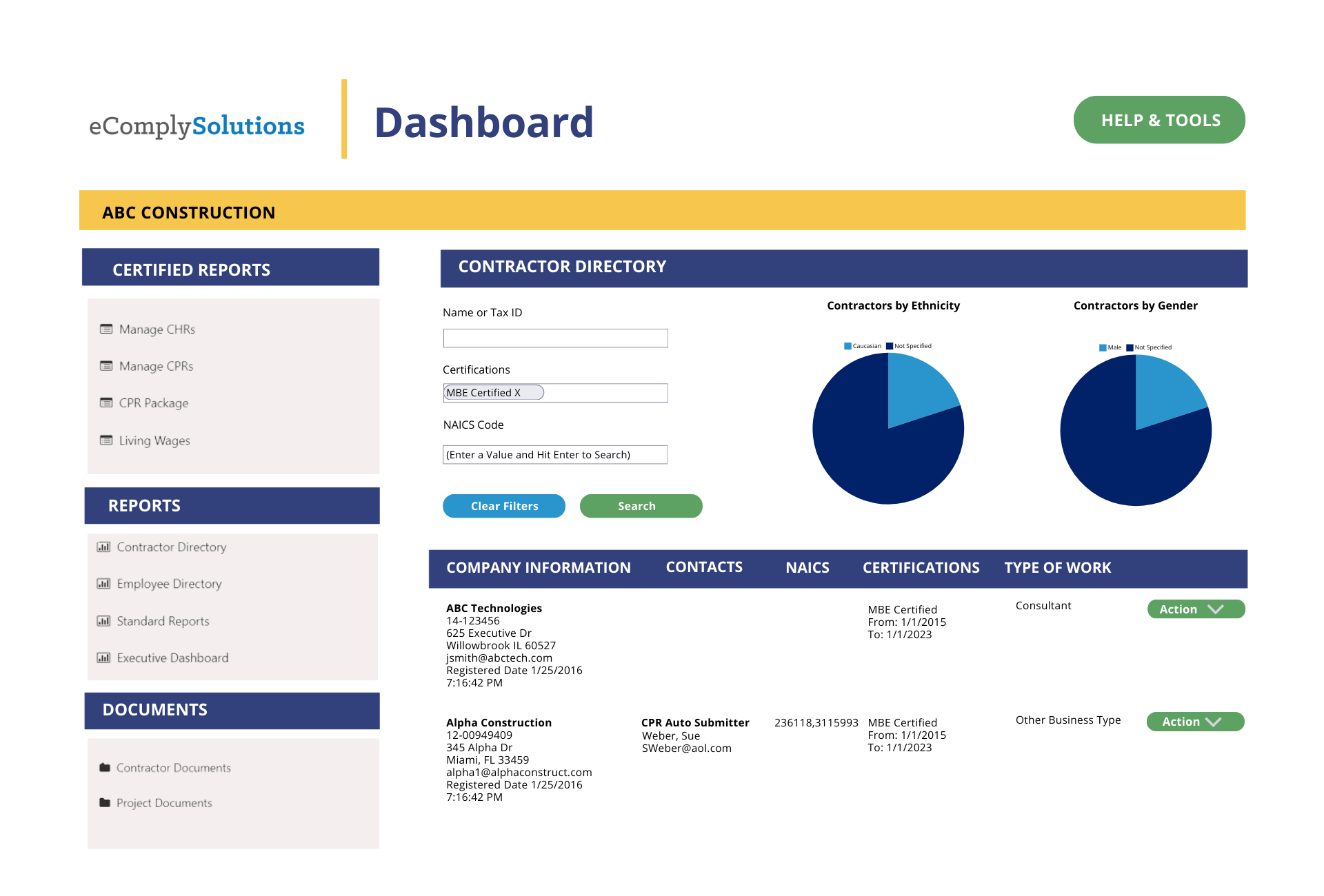Click the Project Documents folder icon
Screen dimensions: 1324x896
coord(105,802)
